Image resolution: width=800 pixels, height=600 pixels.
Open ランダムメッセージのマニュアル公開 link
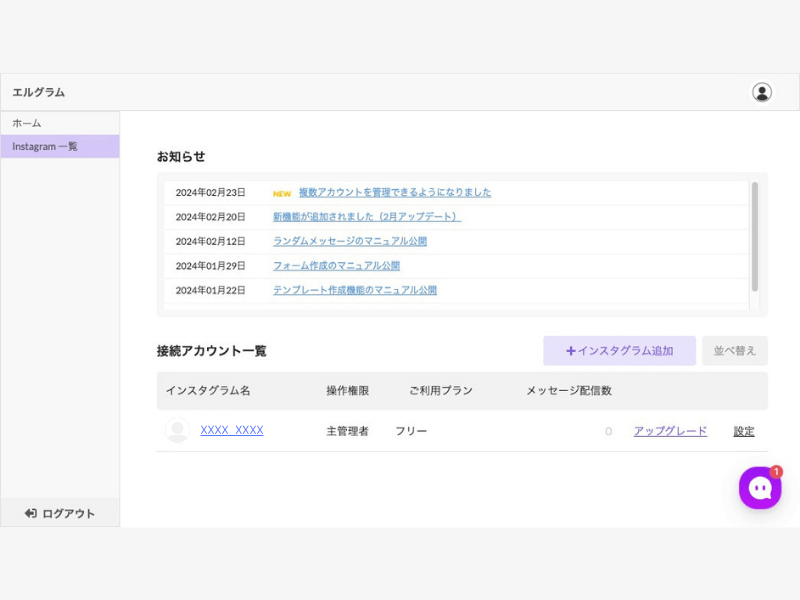[349, 241]
